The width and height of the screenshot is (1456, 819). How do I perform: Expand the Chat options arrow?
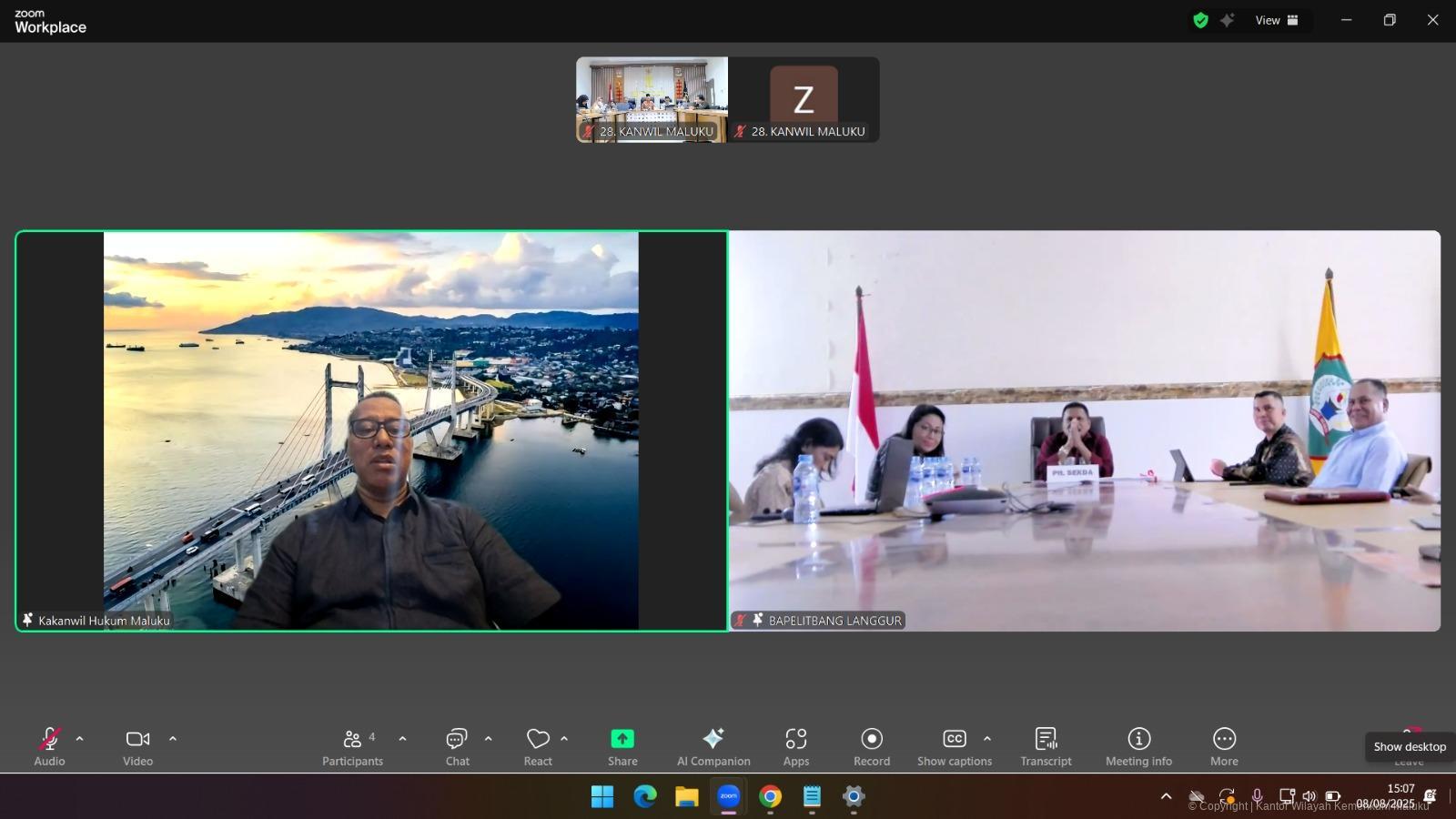(489, 739)
